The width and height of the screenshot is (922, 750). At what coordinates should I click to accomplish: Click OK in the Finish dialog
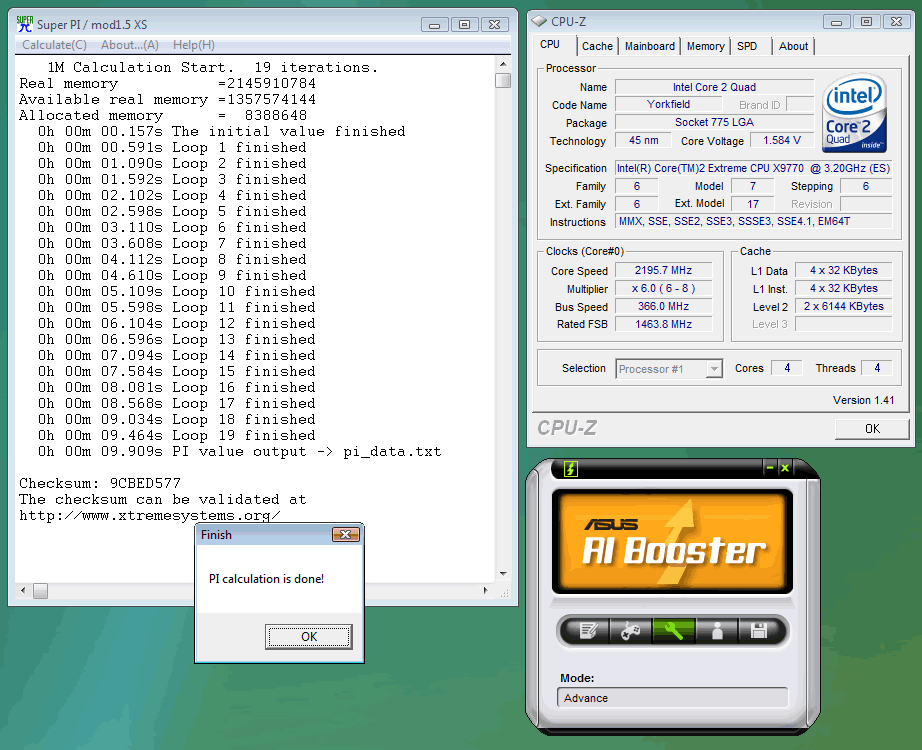click(309, 636)
